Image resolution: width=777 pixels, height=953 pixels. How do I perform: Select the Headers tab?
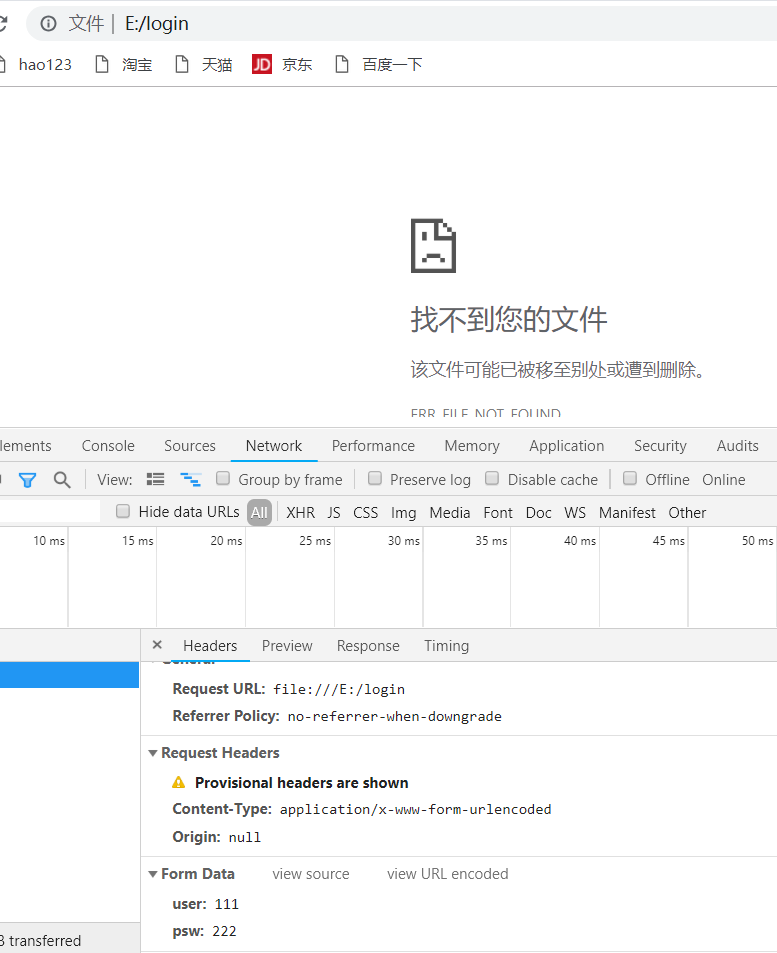point(210,645)
